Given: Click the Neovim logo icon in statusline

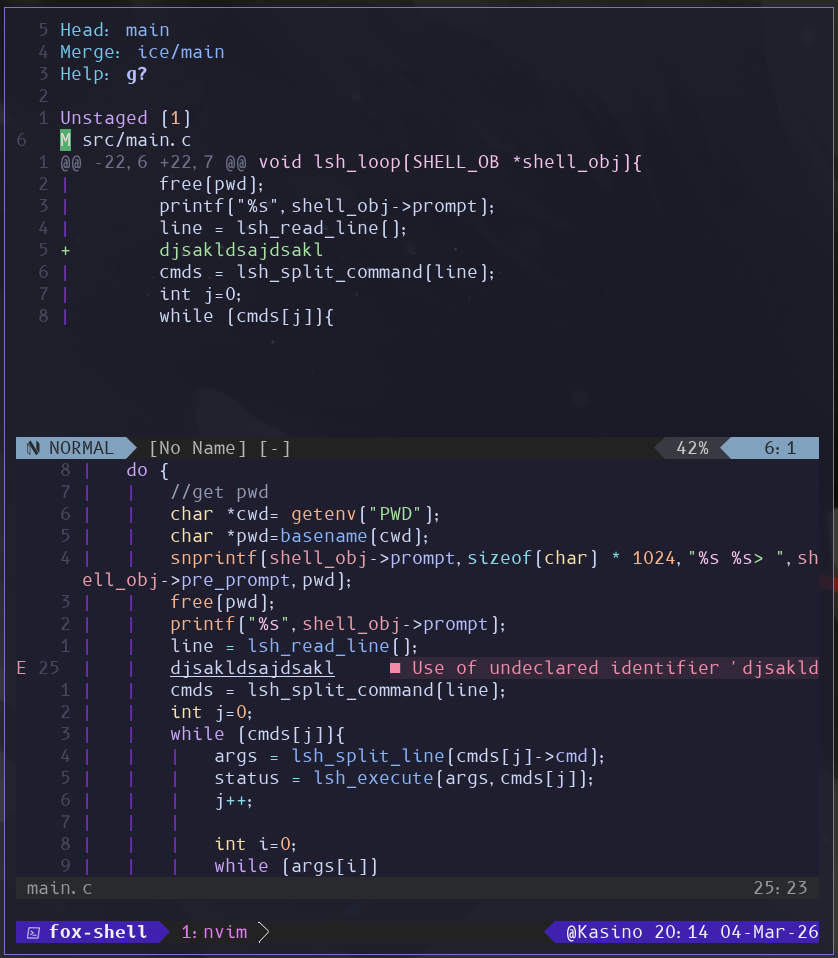Looking at the screenshot, I should pyautogui.click(x=33, y=448).
